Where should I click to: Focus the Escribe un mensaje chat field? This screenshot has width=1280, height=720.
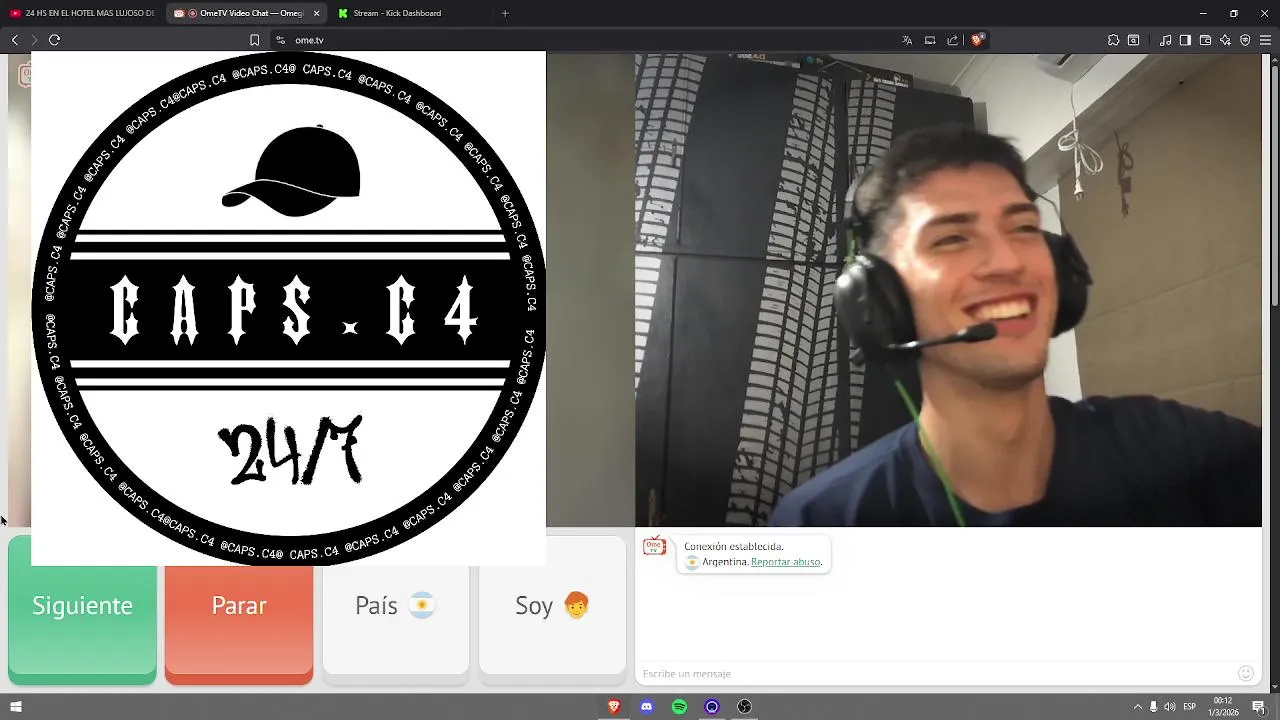coord(935,673)
